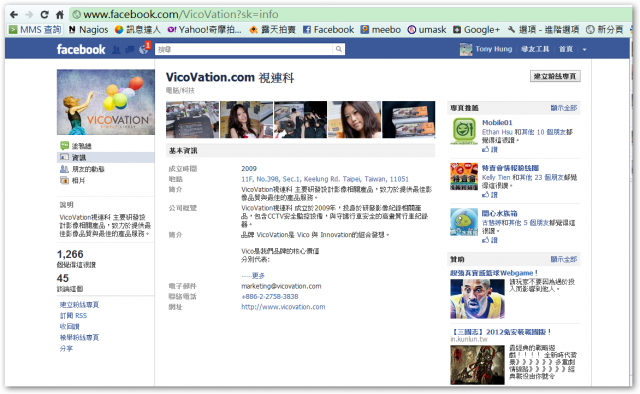This screenshot has height=394, width=640.
Task: Open the umask bookmark
Action: click(x=427, y=29)
